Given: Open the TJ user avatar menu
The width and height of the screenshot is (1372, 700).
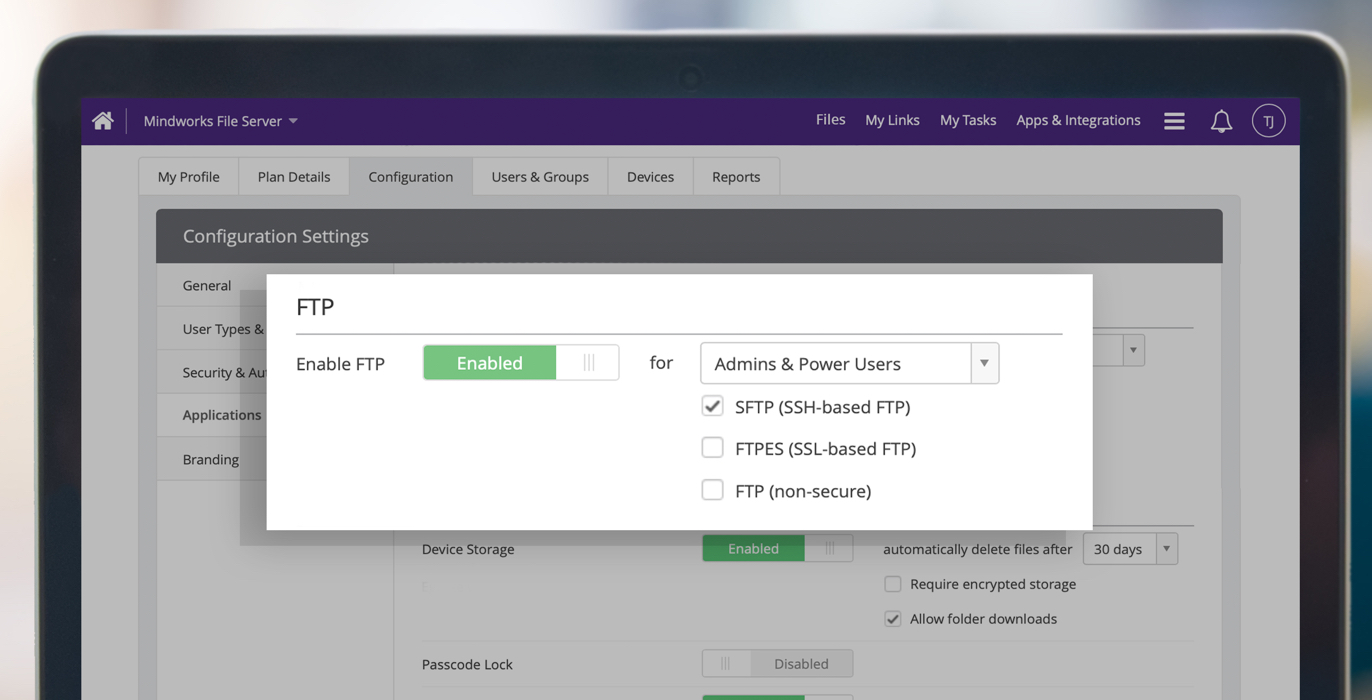Looking at the screenshot, I should pyautogui.click(x=1268, y=121).
